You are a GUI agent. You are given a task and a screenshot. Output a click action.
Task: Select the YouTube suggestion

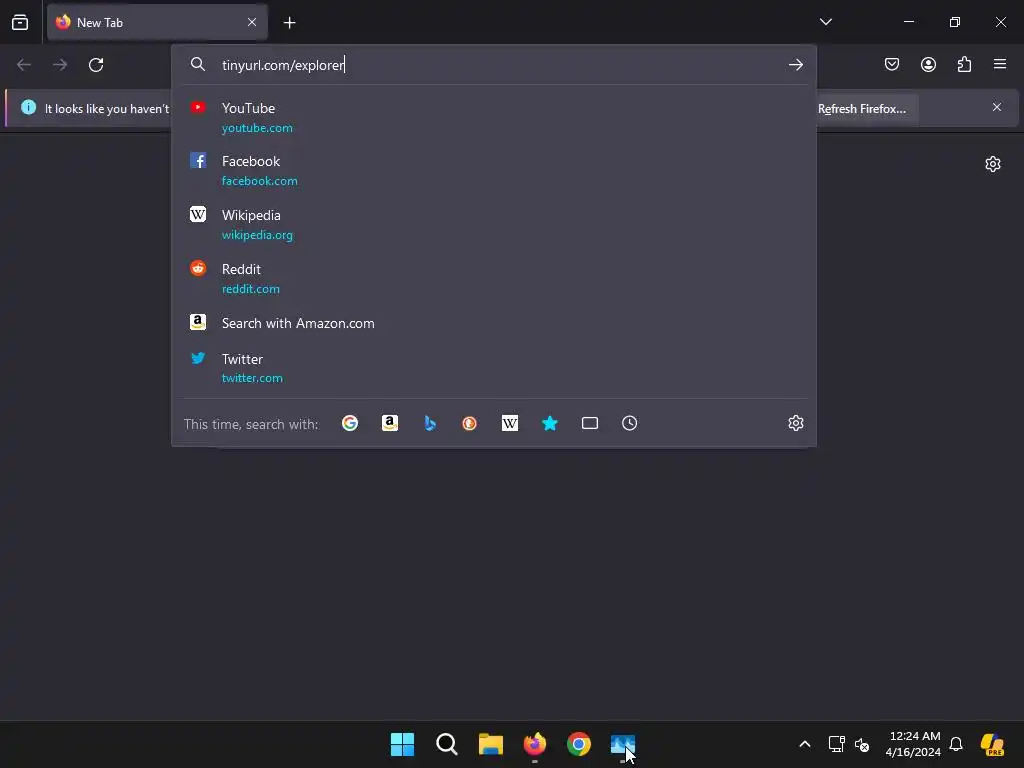[494, 117]
